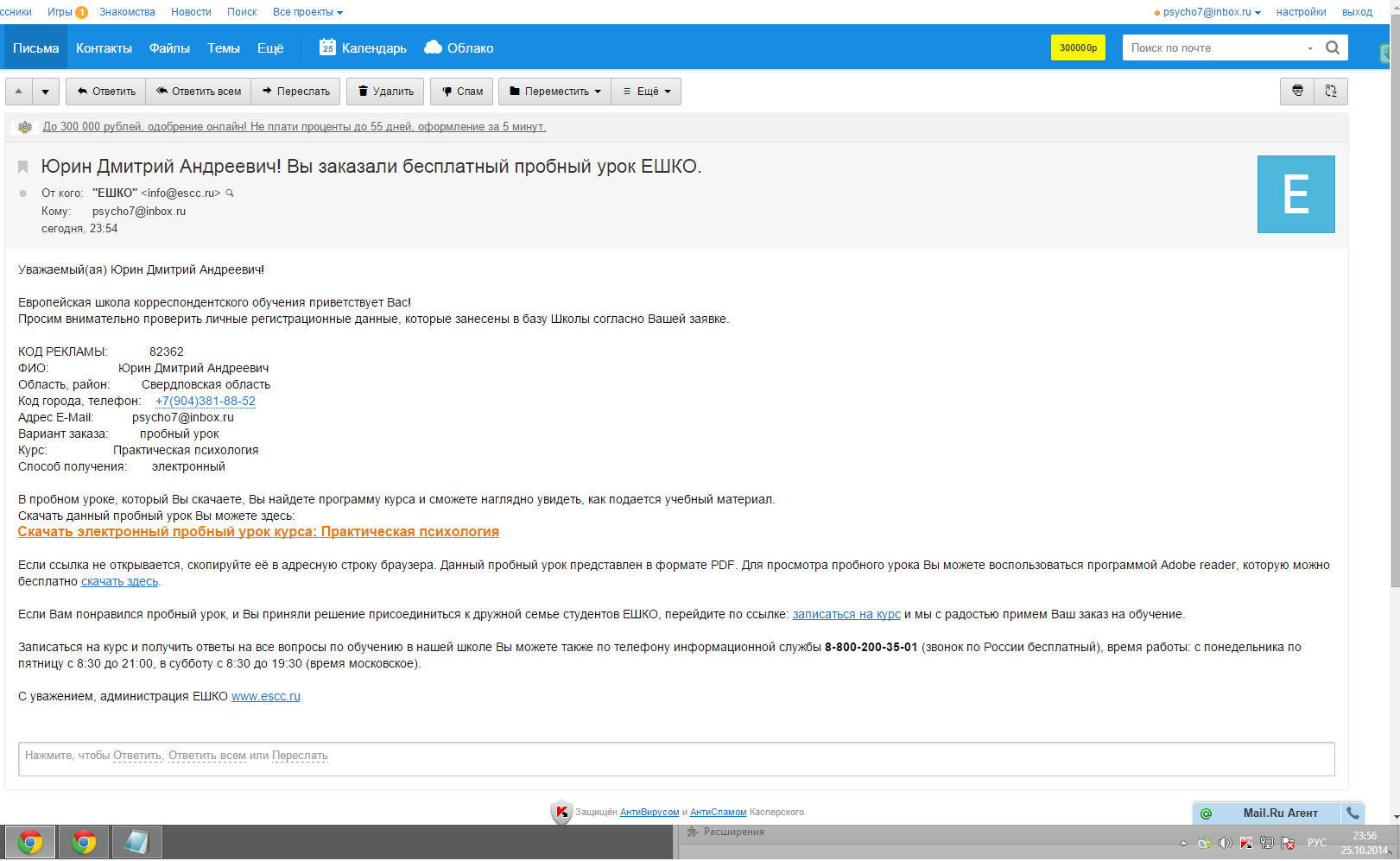Screen dimensions: 1400x861
Task: Open the настройки settings link
Action: click(1301, 12)
